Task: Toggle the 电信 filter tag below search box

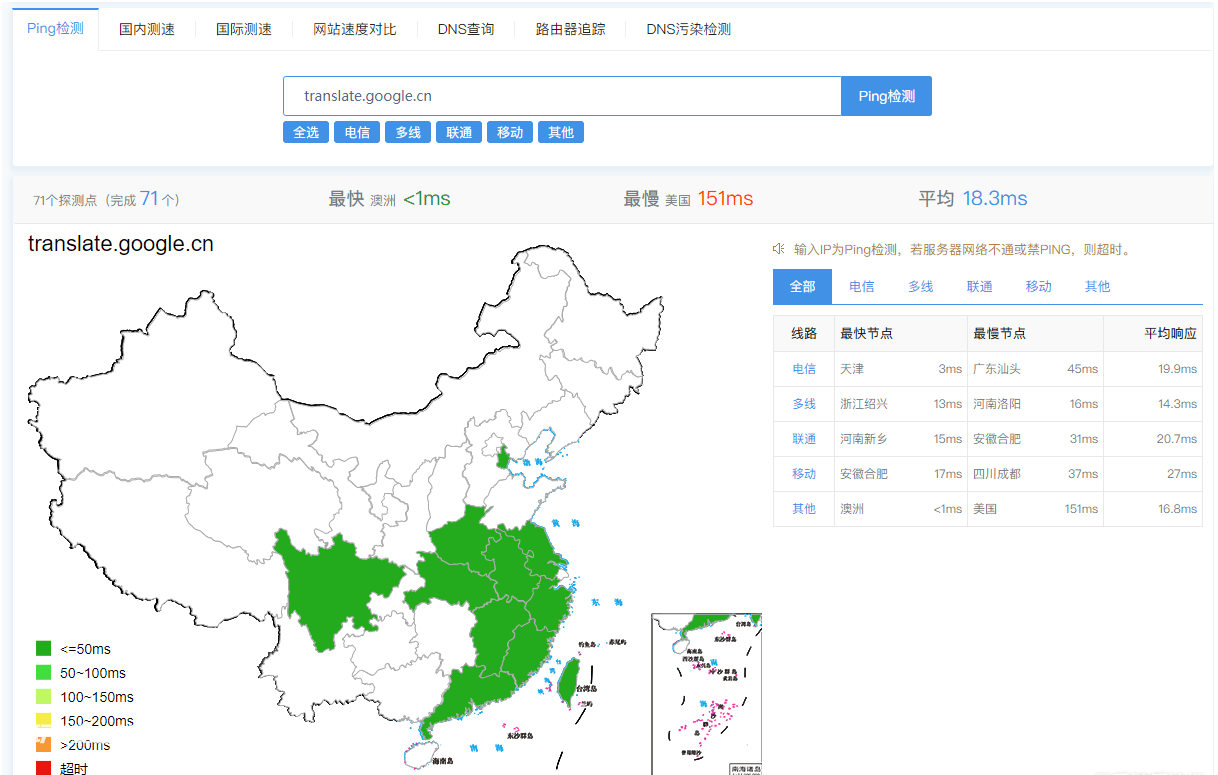Action: tap(357, 132)
